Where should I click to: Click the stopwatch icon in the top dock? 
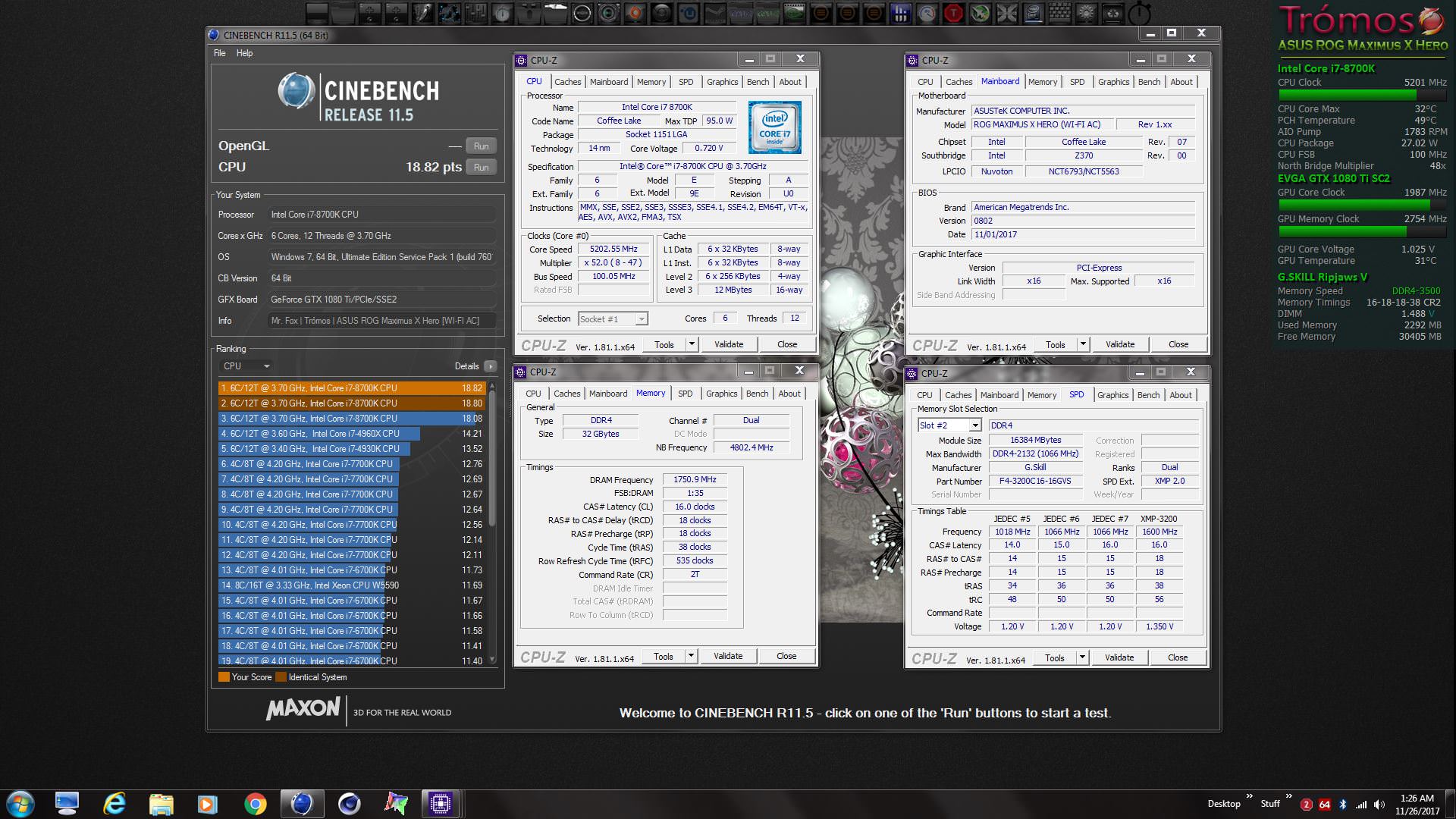(x=1139, y=13)
